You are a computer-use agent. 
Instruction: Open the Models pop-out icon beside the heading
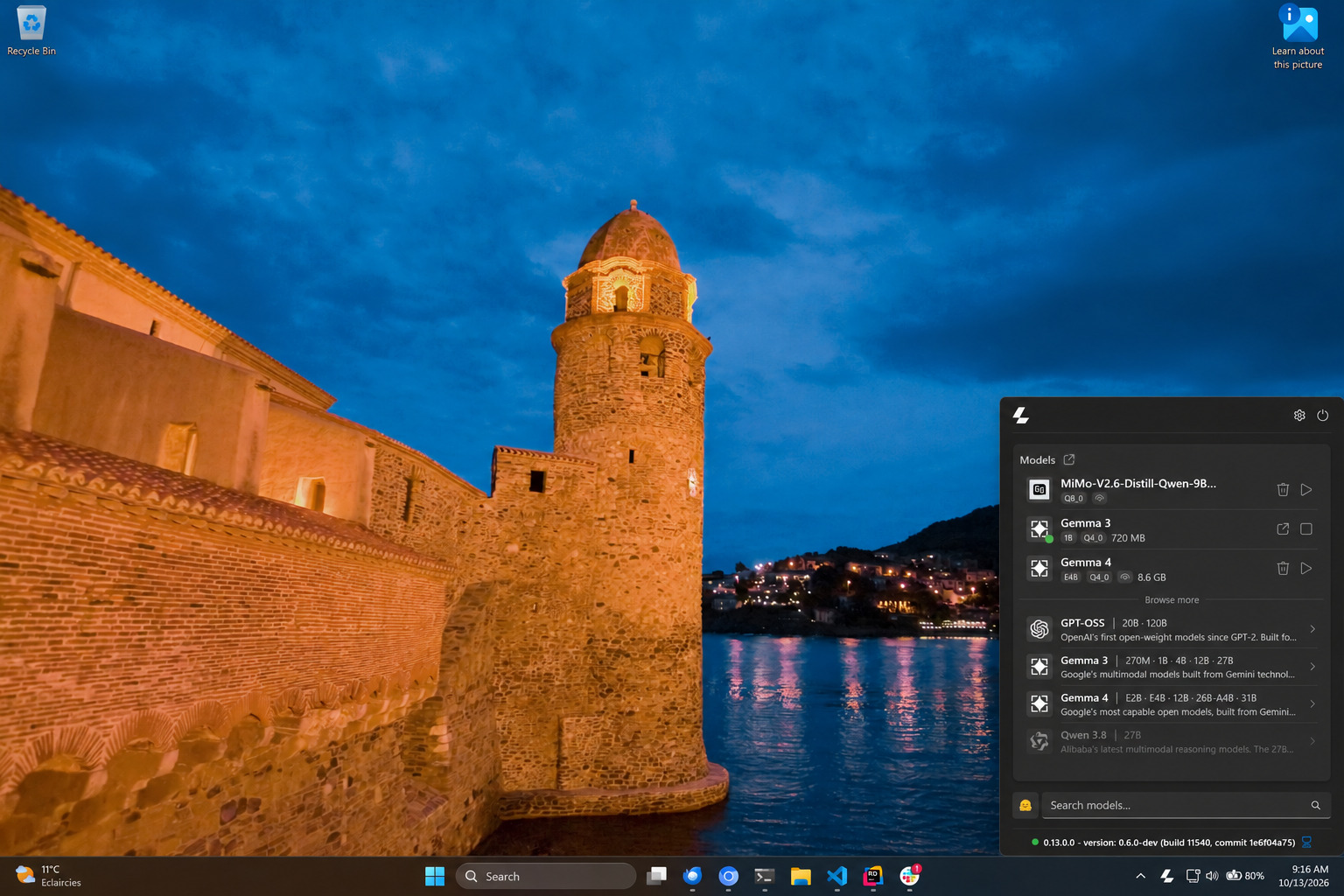click(x=1069, y=459)
